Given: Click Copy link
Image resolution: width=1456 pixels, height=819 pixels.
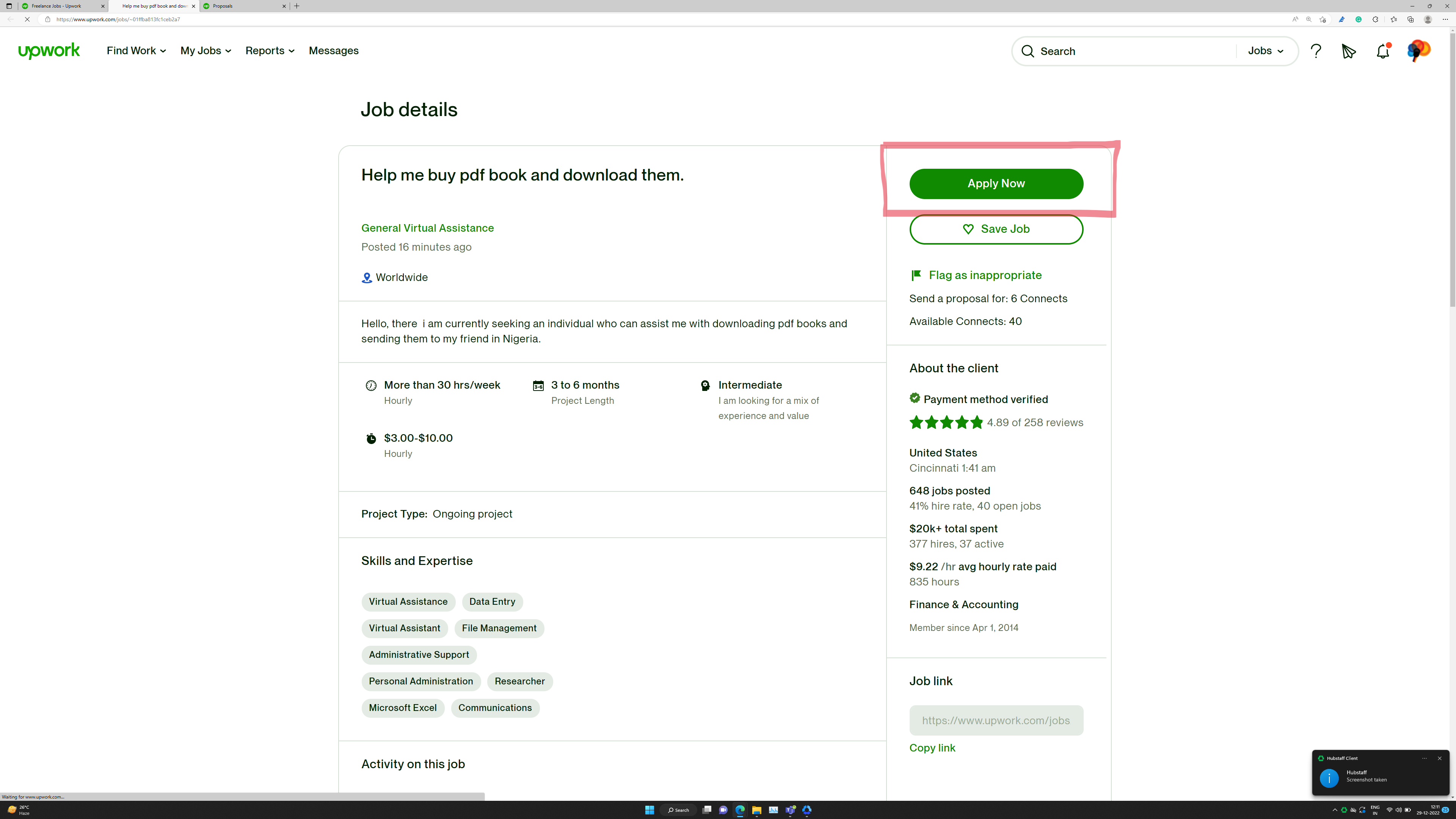Looking at the screenshot, I should [932, 748].
